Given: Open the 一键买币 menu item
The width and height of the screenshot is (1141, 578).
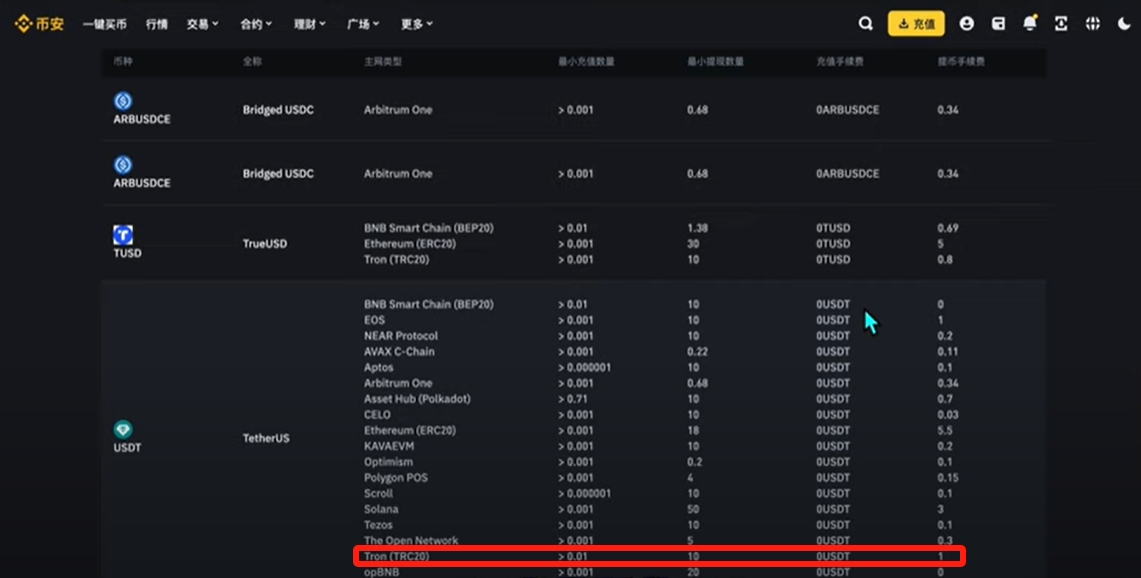Looking at the screenshot, I should click(105, 24).
